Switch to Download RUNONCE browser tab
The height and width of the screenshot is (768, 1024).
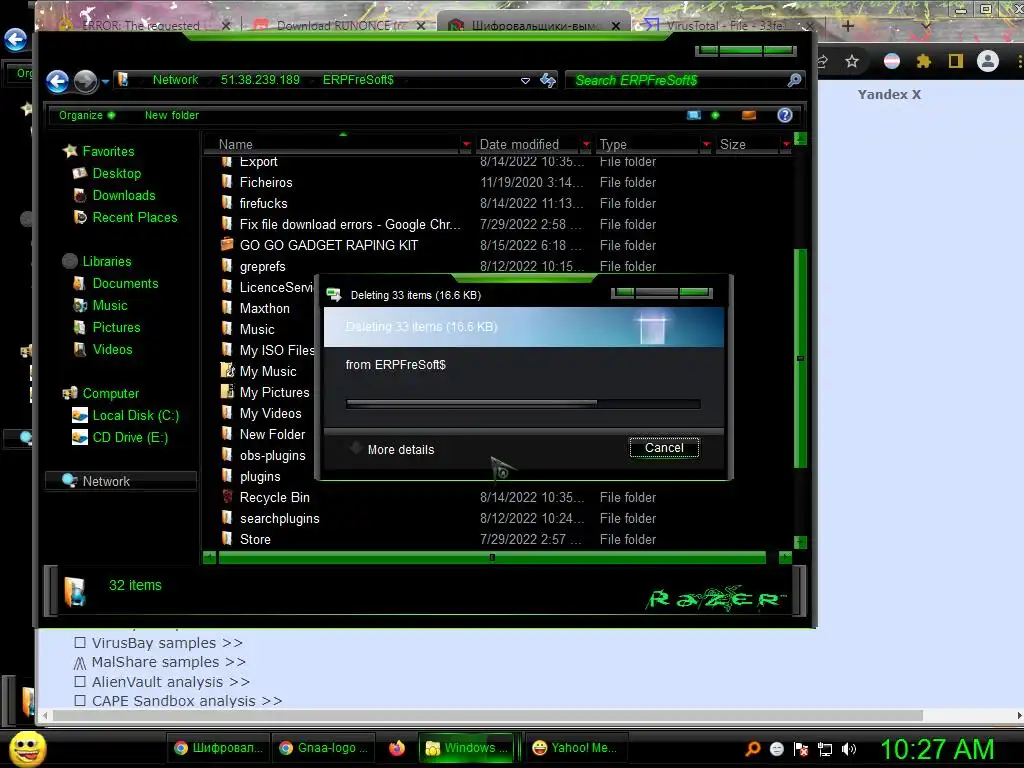(x=340, y=26)
